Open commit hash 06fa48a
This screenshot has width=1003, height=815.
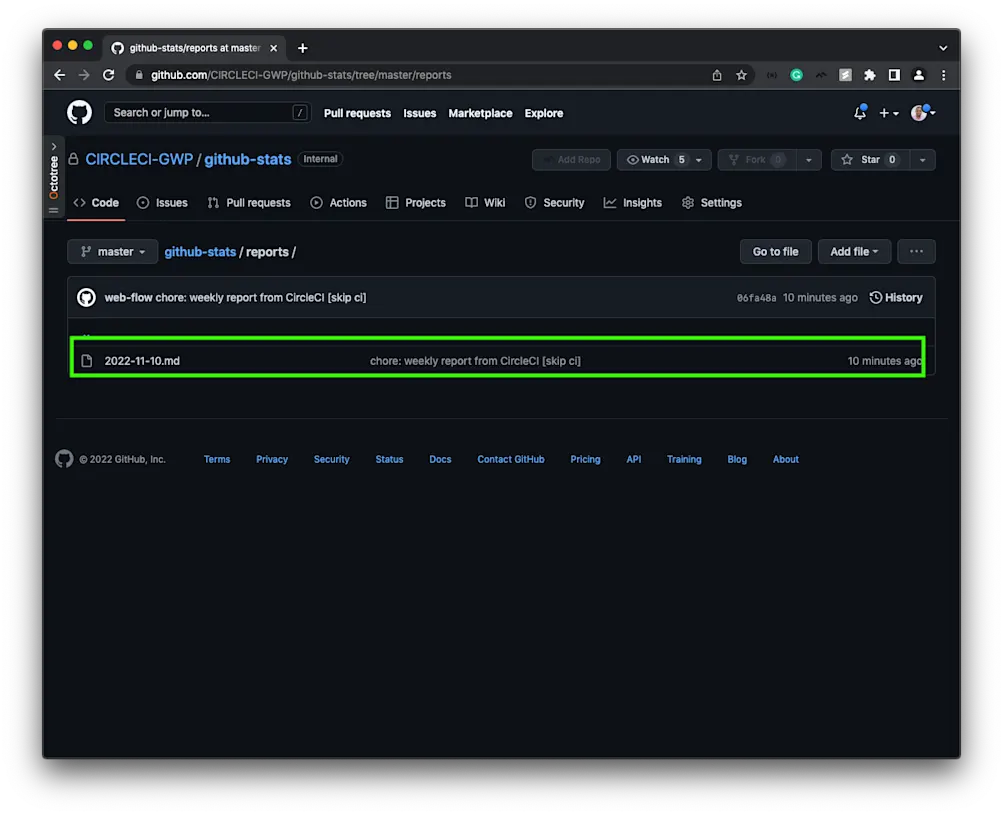(x=756, y=297)
